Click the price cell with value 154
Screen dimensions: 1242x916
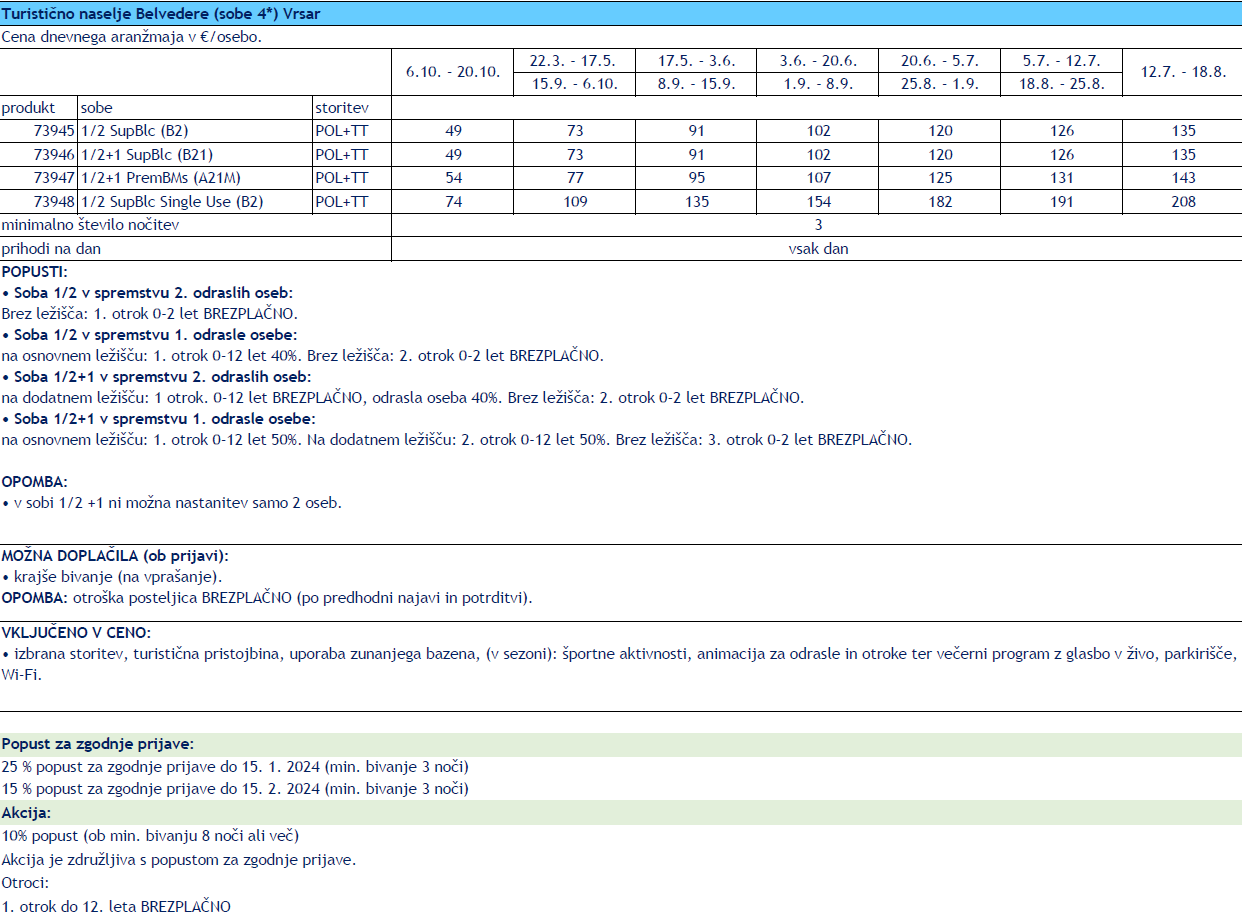click(x=818, y=202)
